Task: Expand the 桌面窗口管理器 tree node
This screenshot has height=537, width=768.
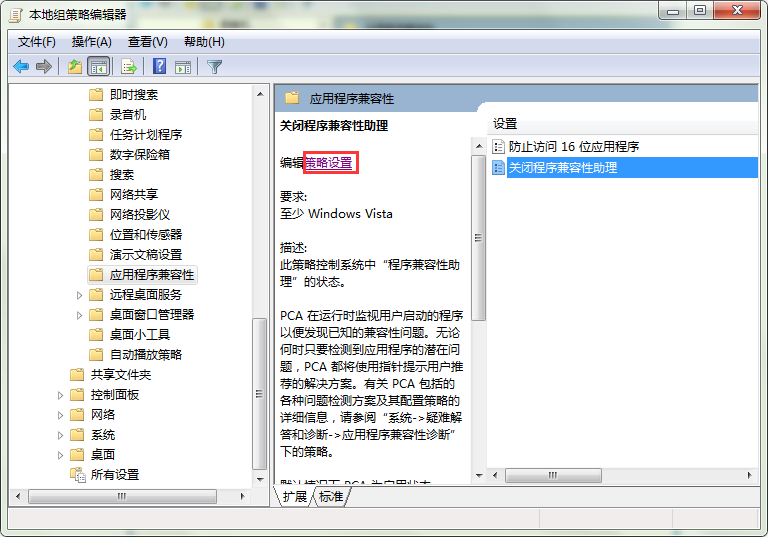Action: pos(80,315)
